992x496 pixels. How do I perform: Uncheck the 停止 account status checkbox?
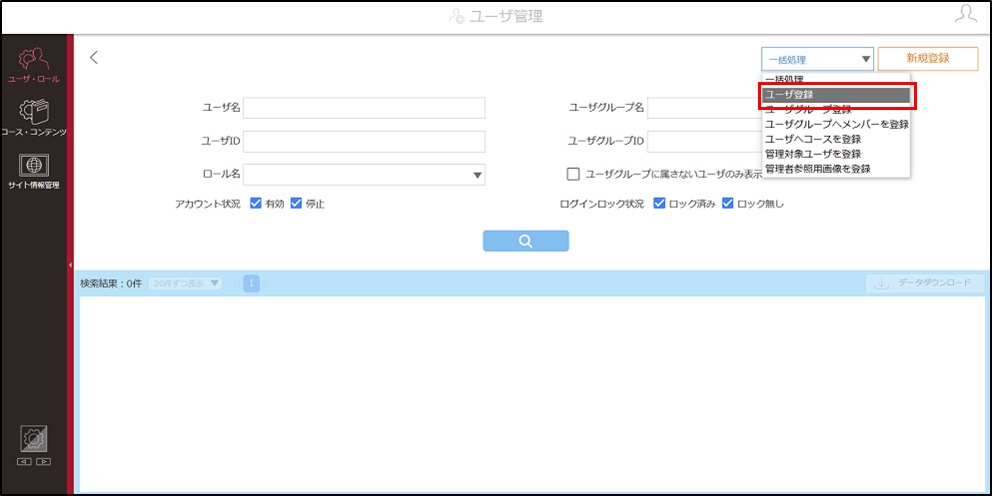point(296,204)
